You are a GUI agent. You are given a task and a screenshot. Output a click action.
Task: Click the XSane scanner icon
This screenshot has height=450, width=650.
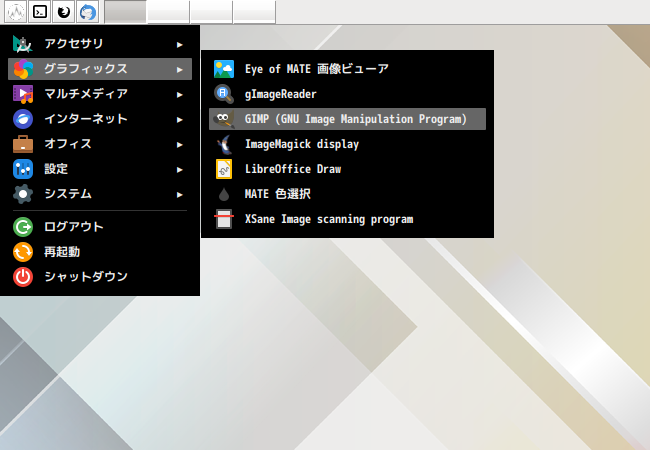point(224,219)
